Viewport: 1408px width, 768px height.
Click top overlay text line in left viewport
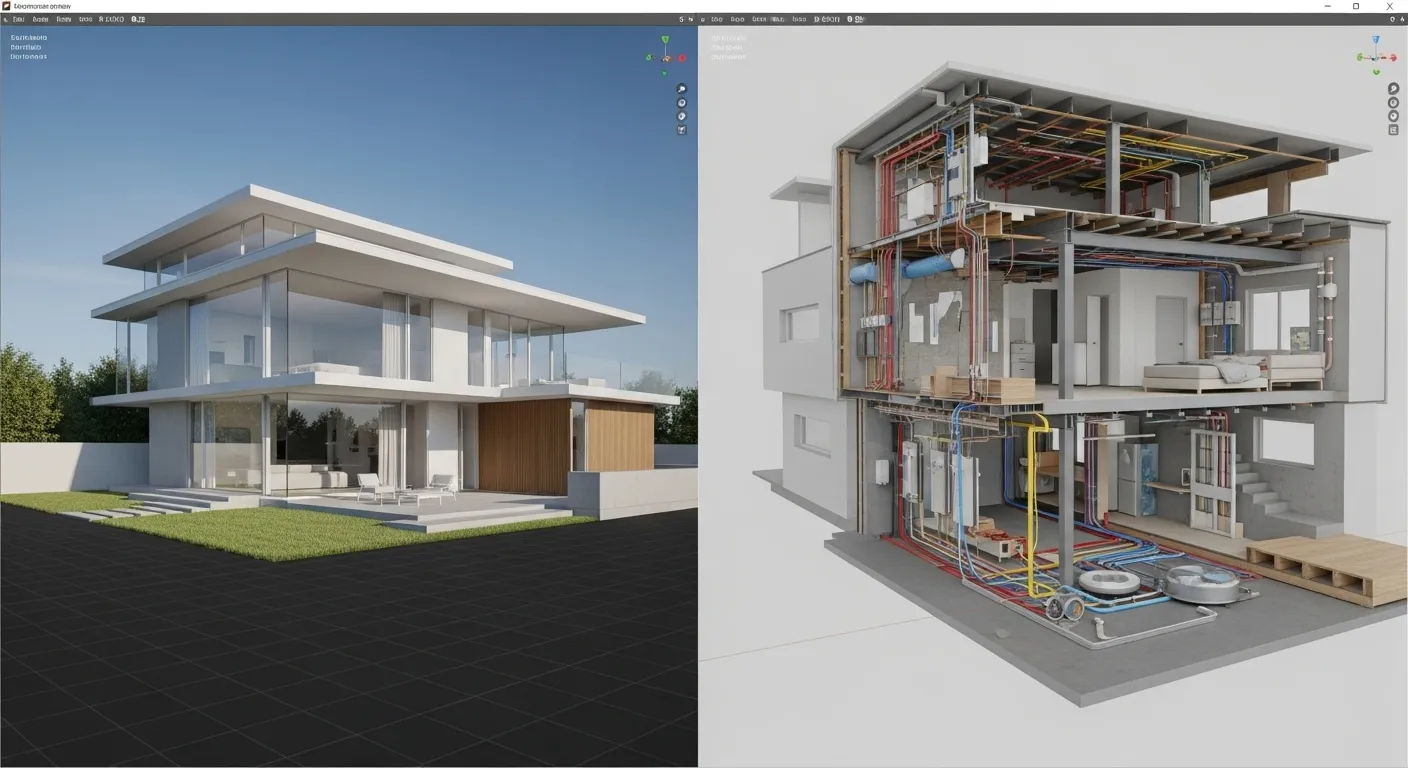tap(28, 37)
